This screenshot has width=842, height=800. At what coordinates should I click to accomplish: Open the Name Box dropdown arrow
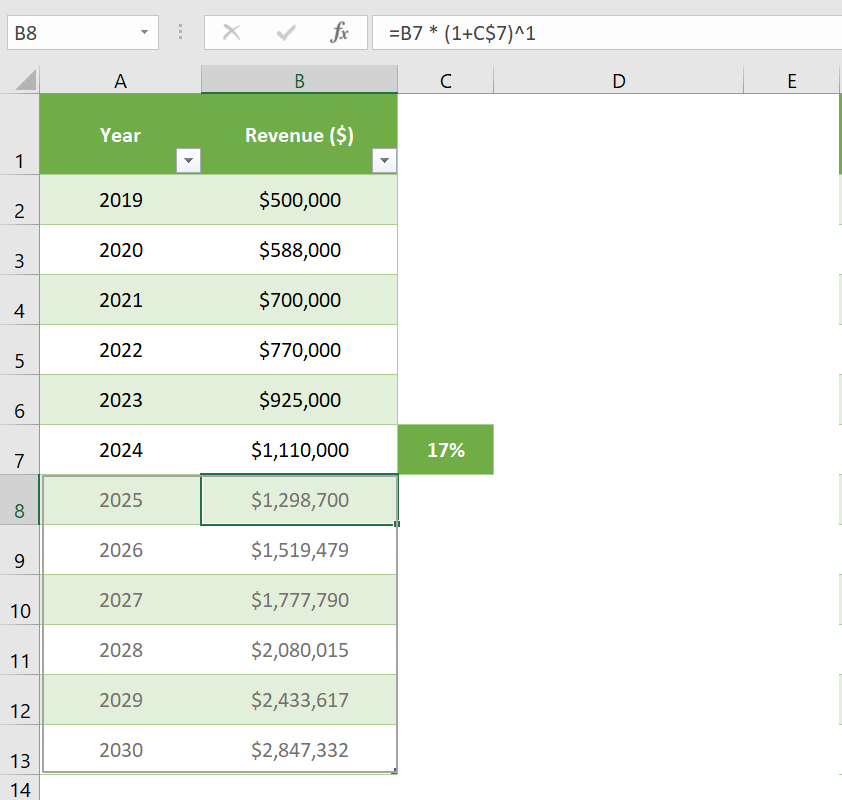coord(141,32)
